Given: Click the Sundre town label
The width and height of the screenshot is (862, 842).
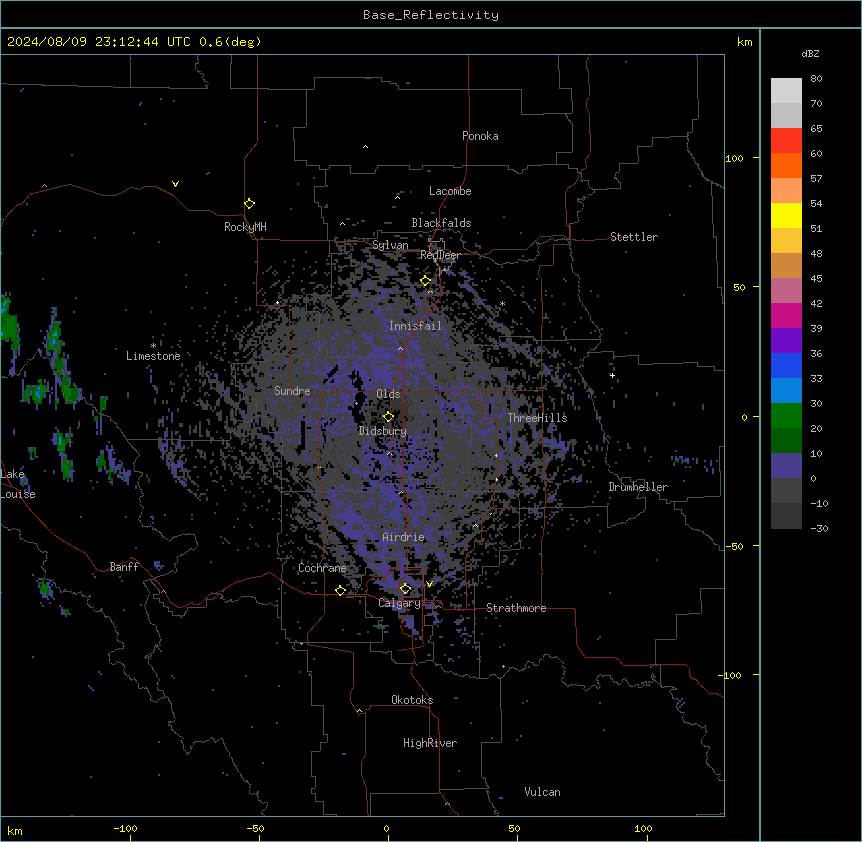Looking at the screenshot, I should coord(292,391).
